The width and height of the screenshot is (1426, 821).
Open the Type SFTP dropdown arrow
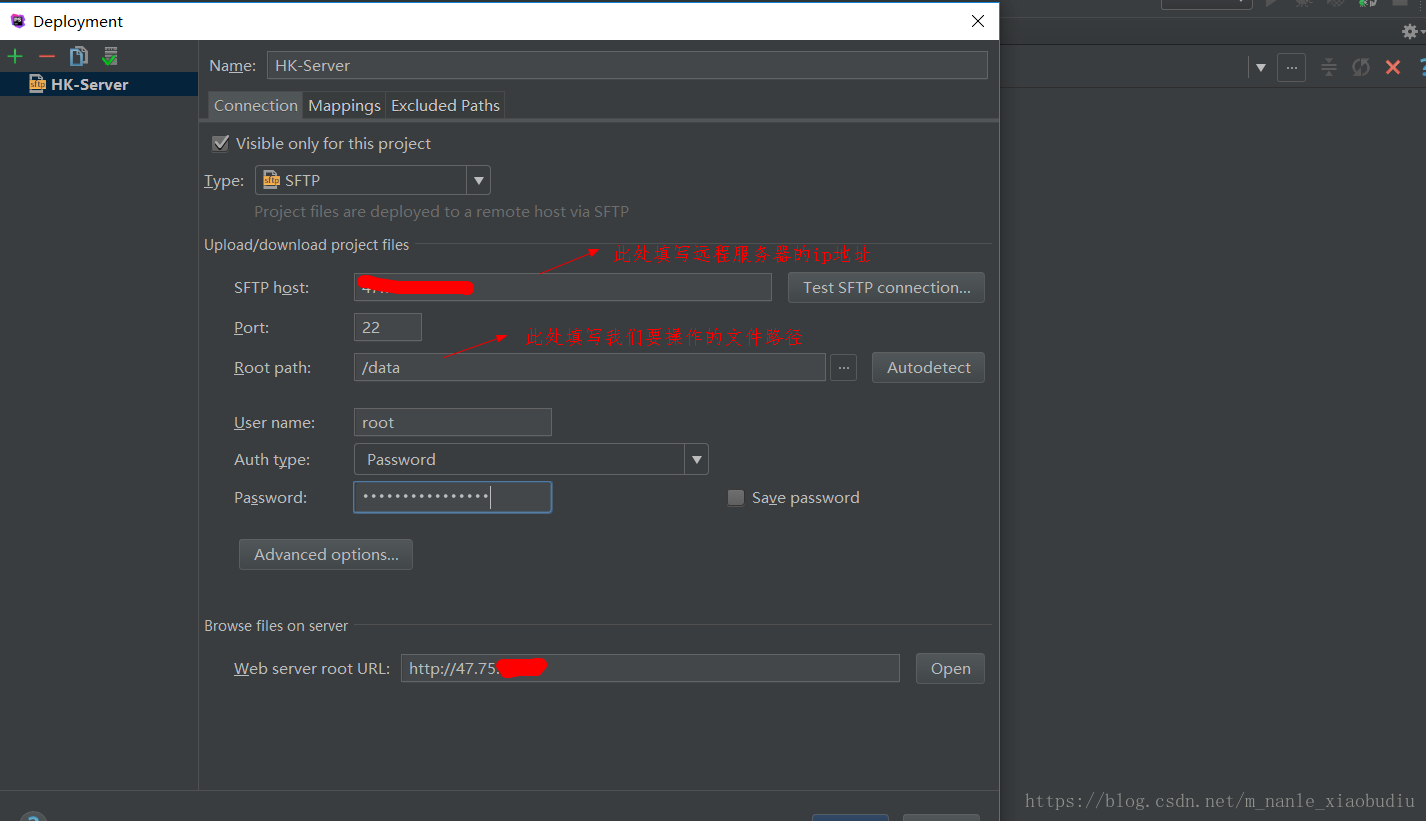click(x=479, y=180)
